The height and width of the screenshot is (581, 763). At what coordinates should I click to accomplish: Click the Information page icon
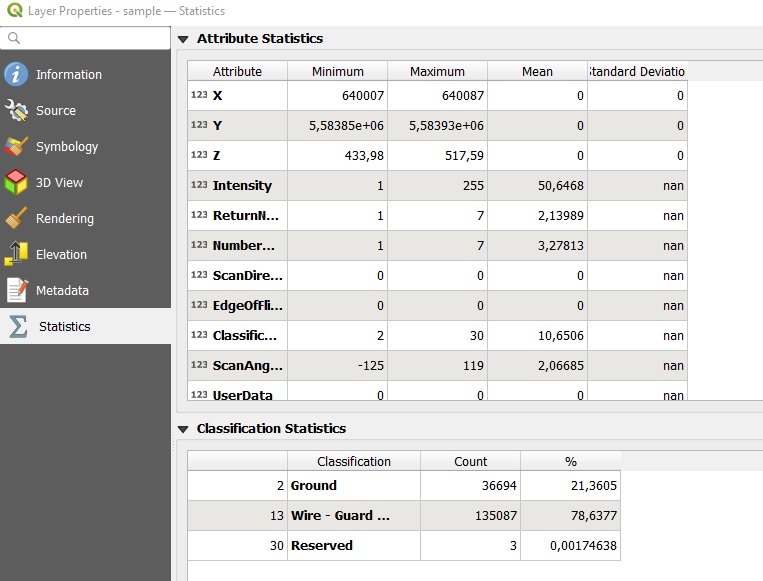coord(16,75)
